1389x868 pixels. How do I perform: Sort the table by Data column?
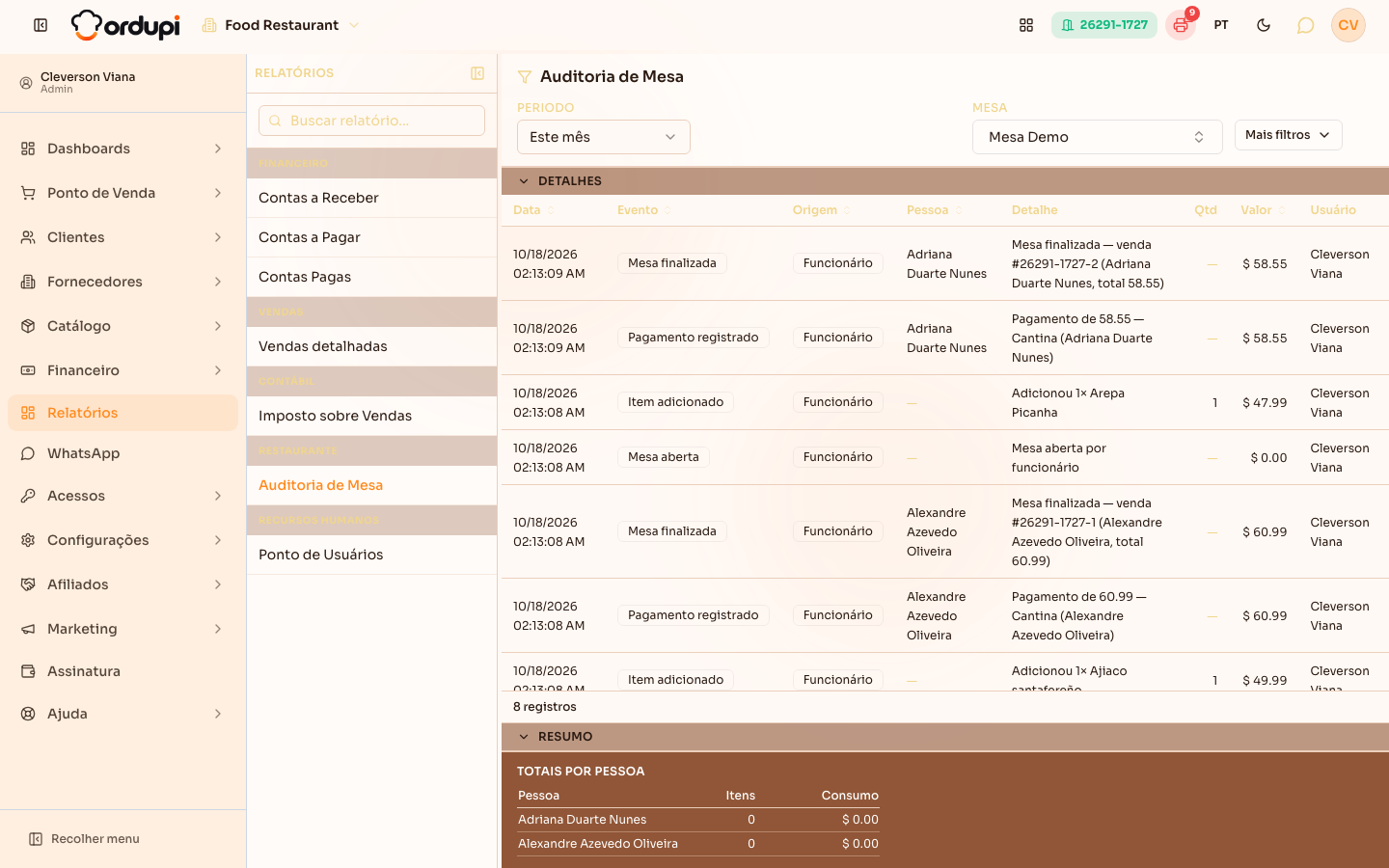click(x=533, y=210)
